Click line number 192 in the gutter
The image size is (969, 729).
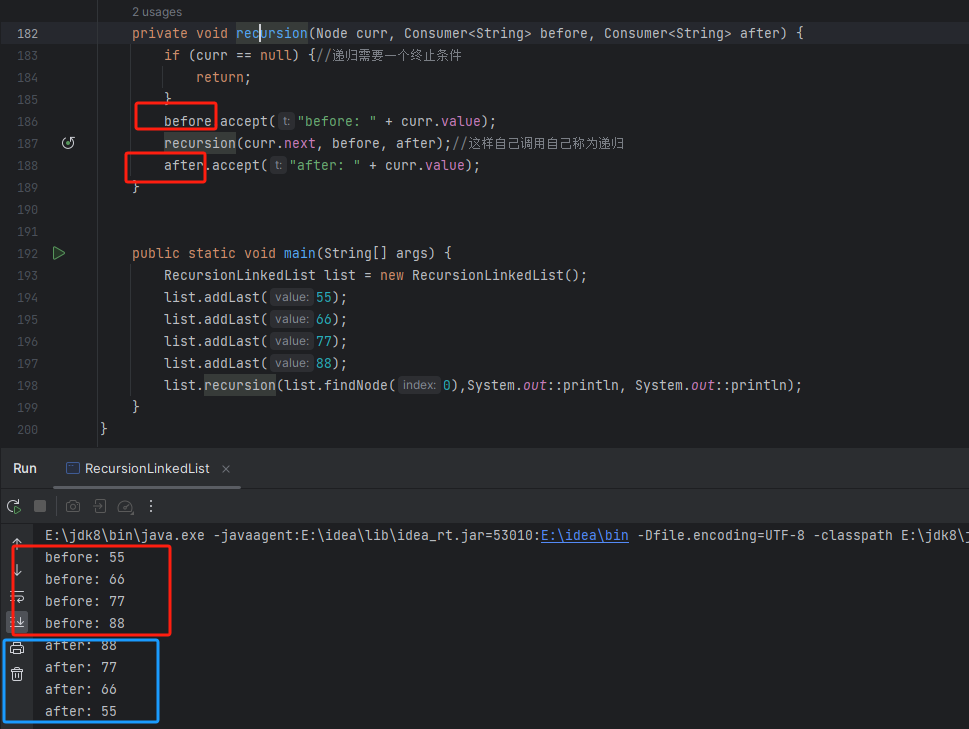click(x=27, y=253)
